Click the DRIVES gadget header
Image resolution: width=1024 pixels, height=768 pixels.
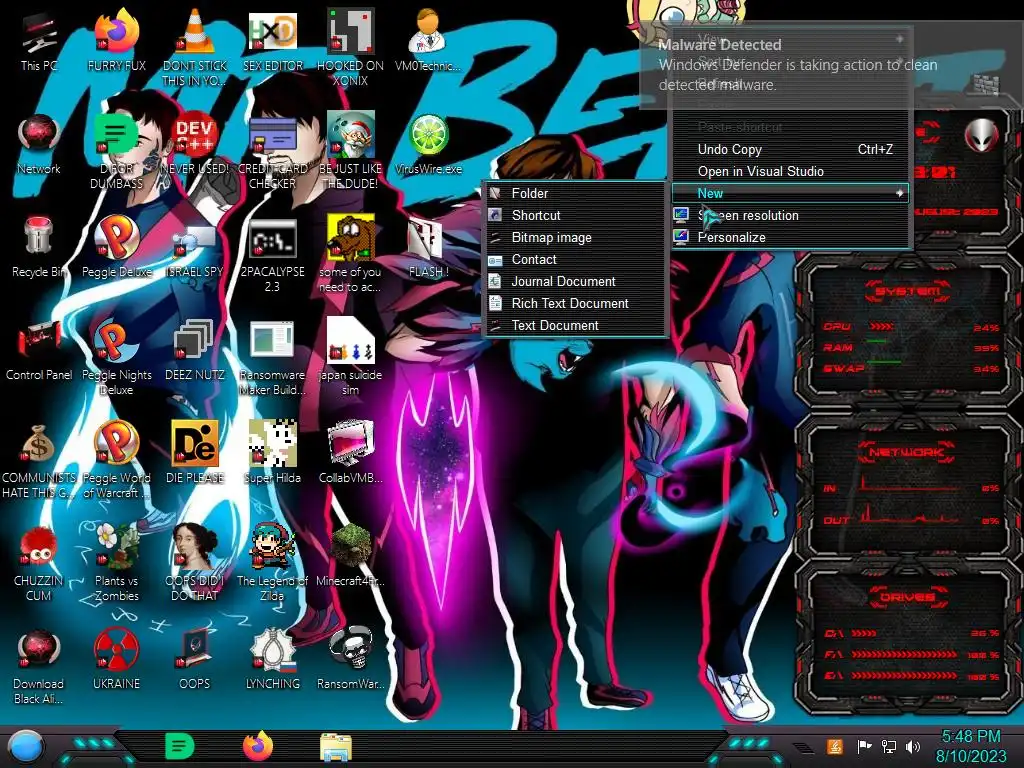coord(906,597)
